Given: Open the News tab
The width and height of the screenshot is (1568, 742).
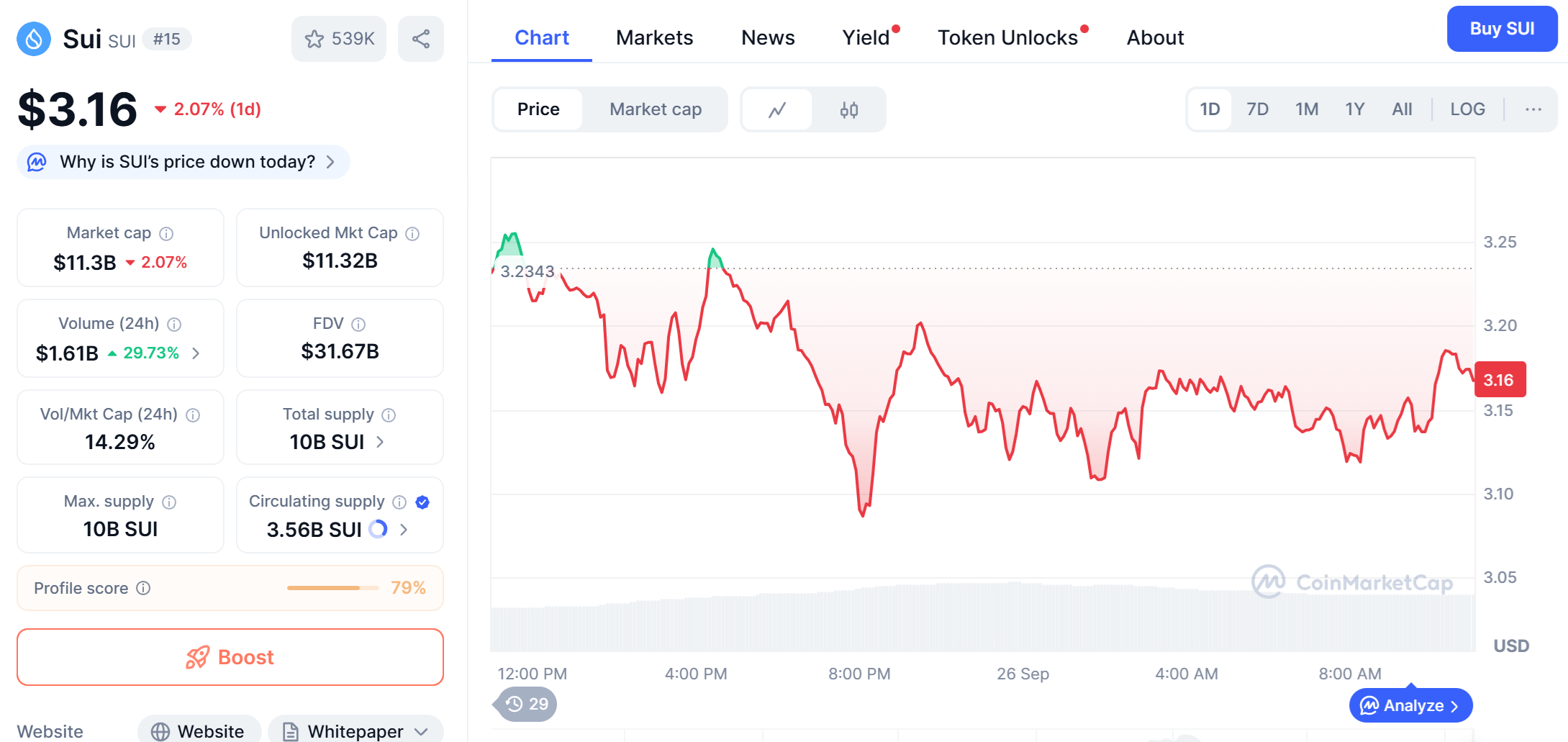Looking at the screenshot, I should click(x=768, y=37).
